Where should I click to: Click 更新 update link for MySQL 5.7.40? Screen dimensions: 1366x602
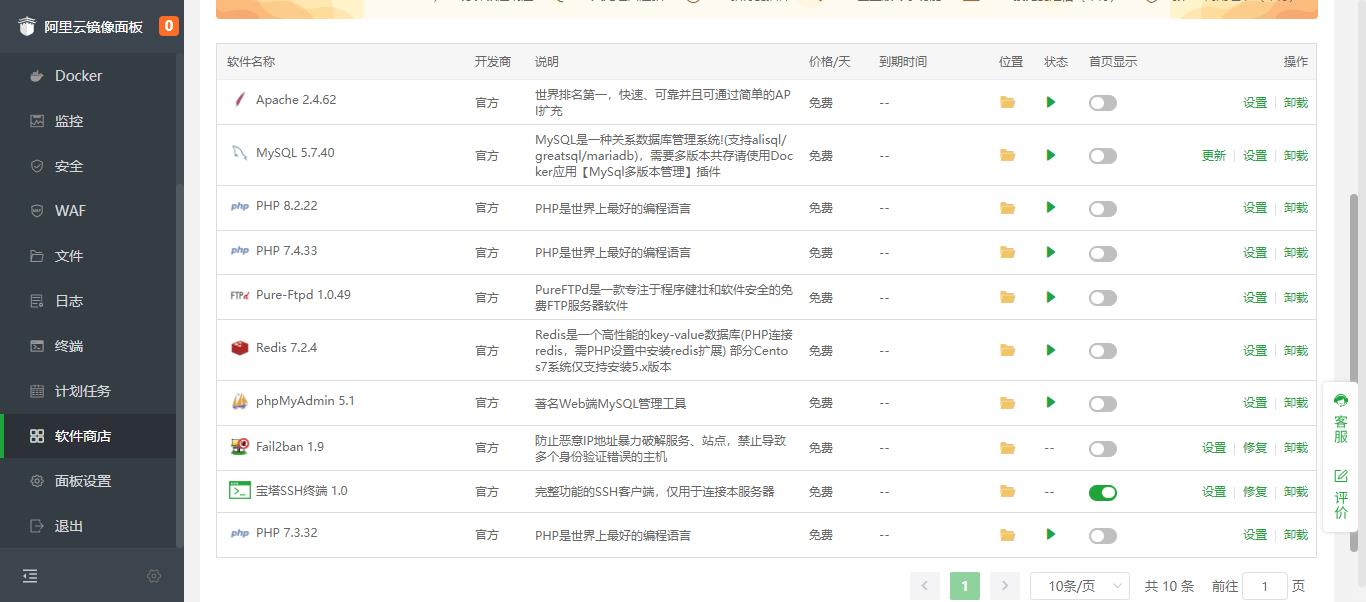click(1214, 156)
